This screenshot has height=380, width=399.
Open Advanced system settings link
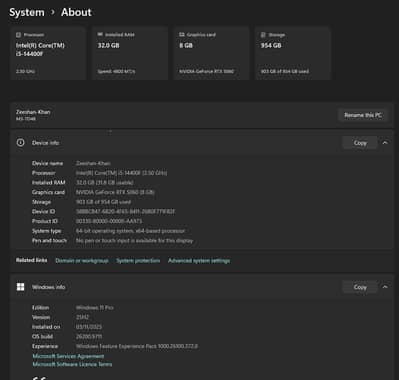199,260
